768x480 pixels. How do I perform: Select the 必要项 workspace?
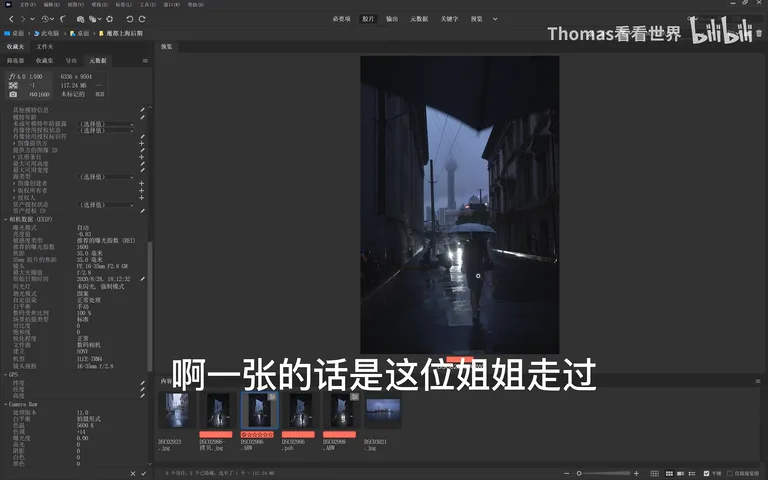[x=341, y=19]
